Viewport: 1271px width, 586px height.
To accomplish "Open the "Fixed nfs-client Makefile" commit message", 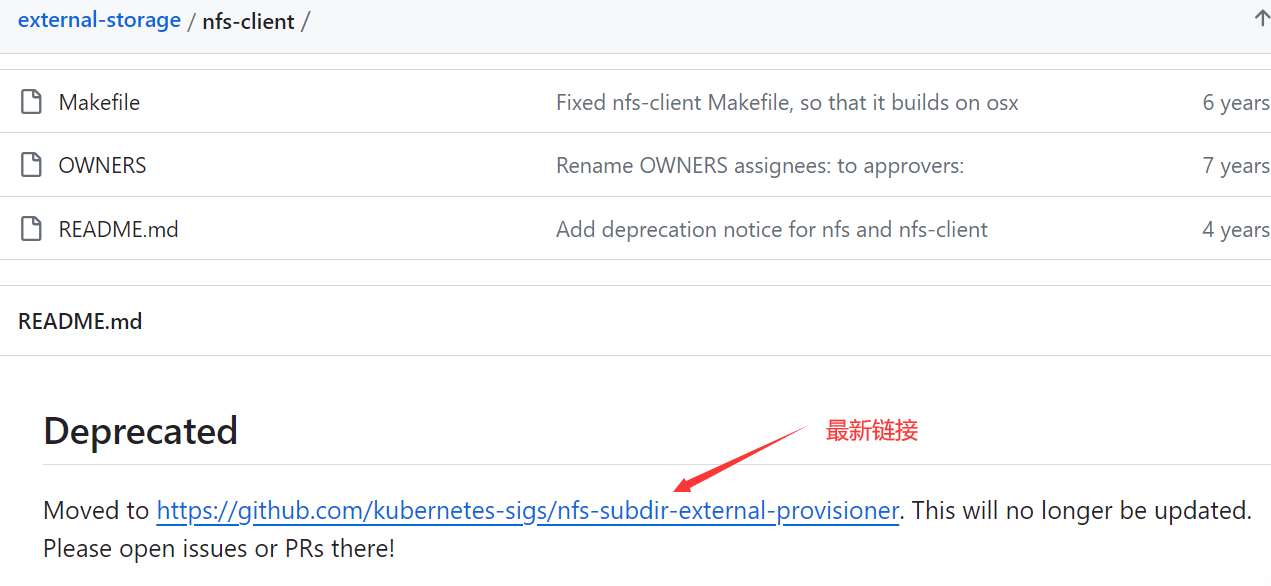I will (x=787, y=102).
